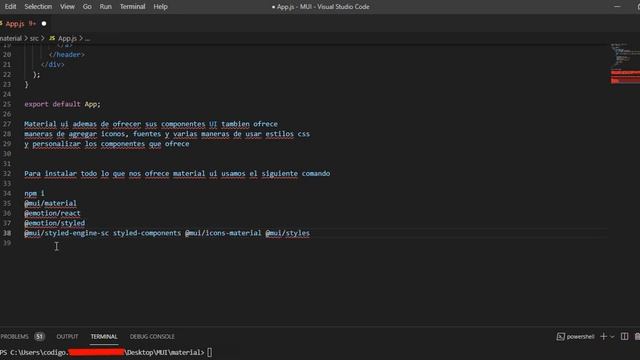
Task: Click line number 38 in gutter
Action: click(7, 233)
